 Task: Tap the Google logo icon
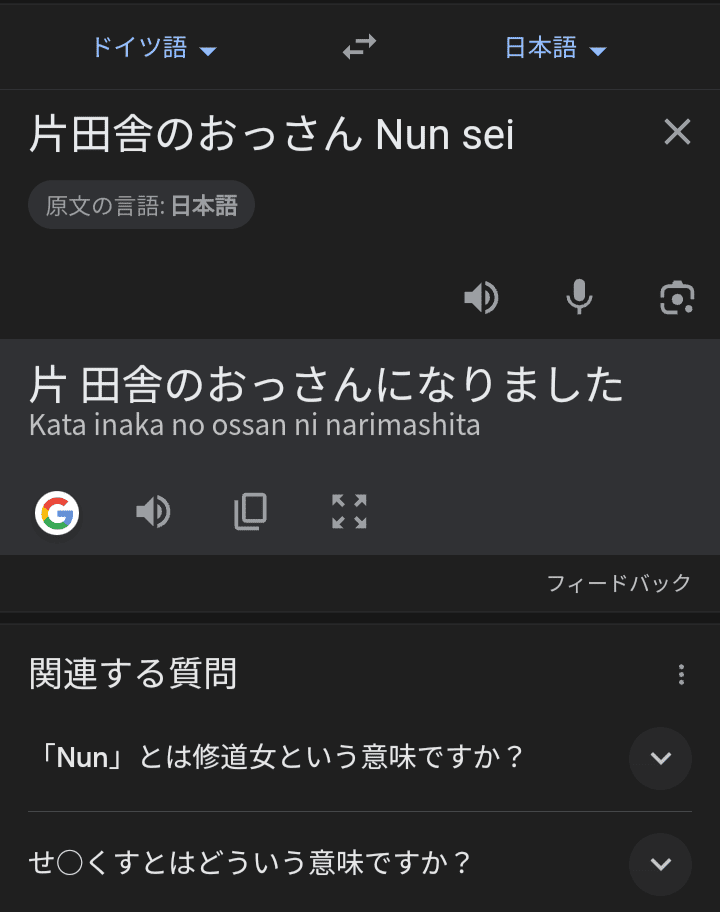(x=57, y=513)
